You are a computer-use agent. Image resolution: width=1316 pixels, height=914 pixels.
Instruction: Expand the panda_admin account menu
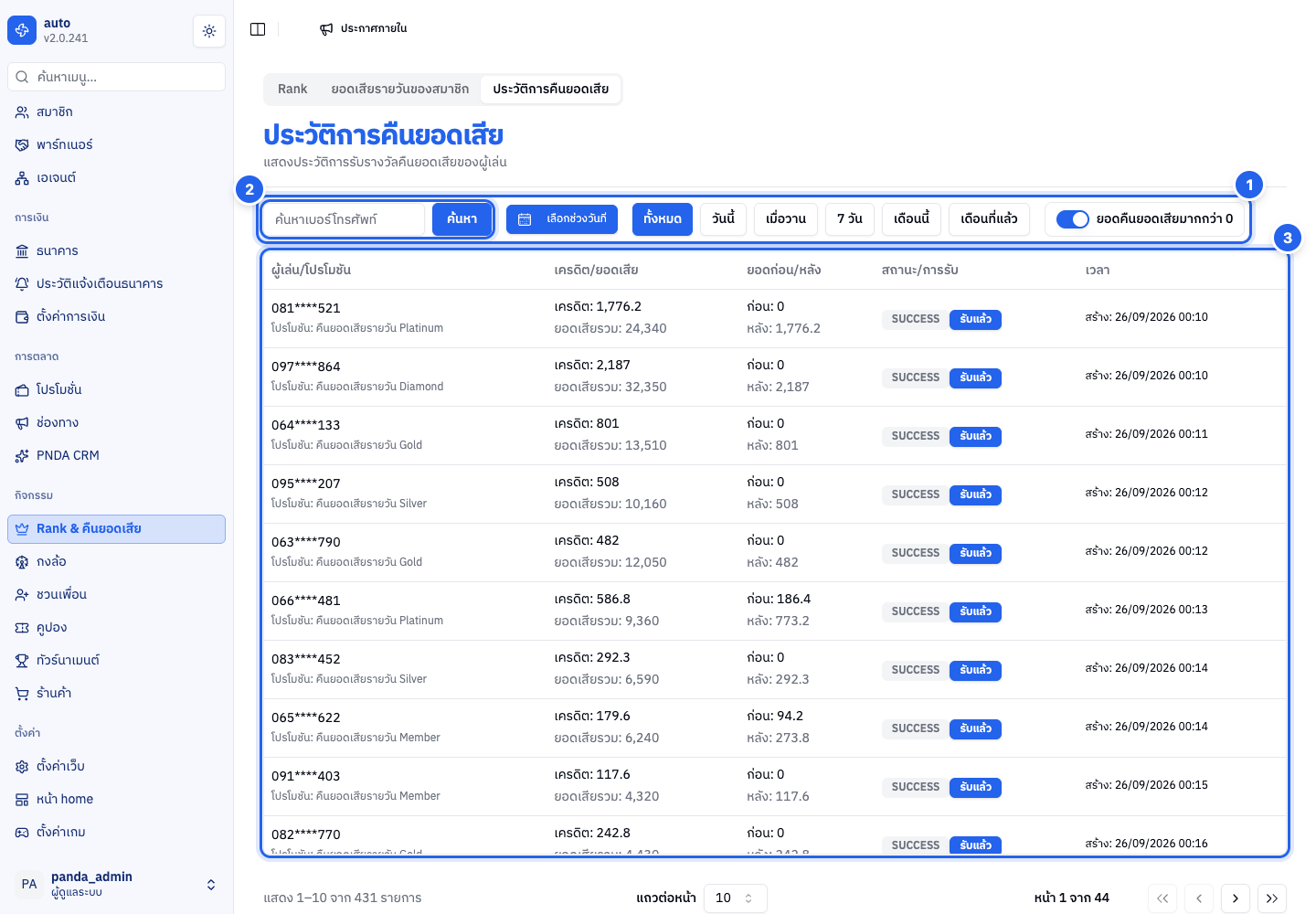point(117,884)
